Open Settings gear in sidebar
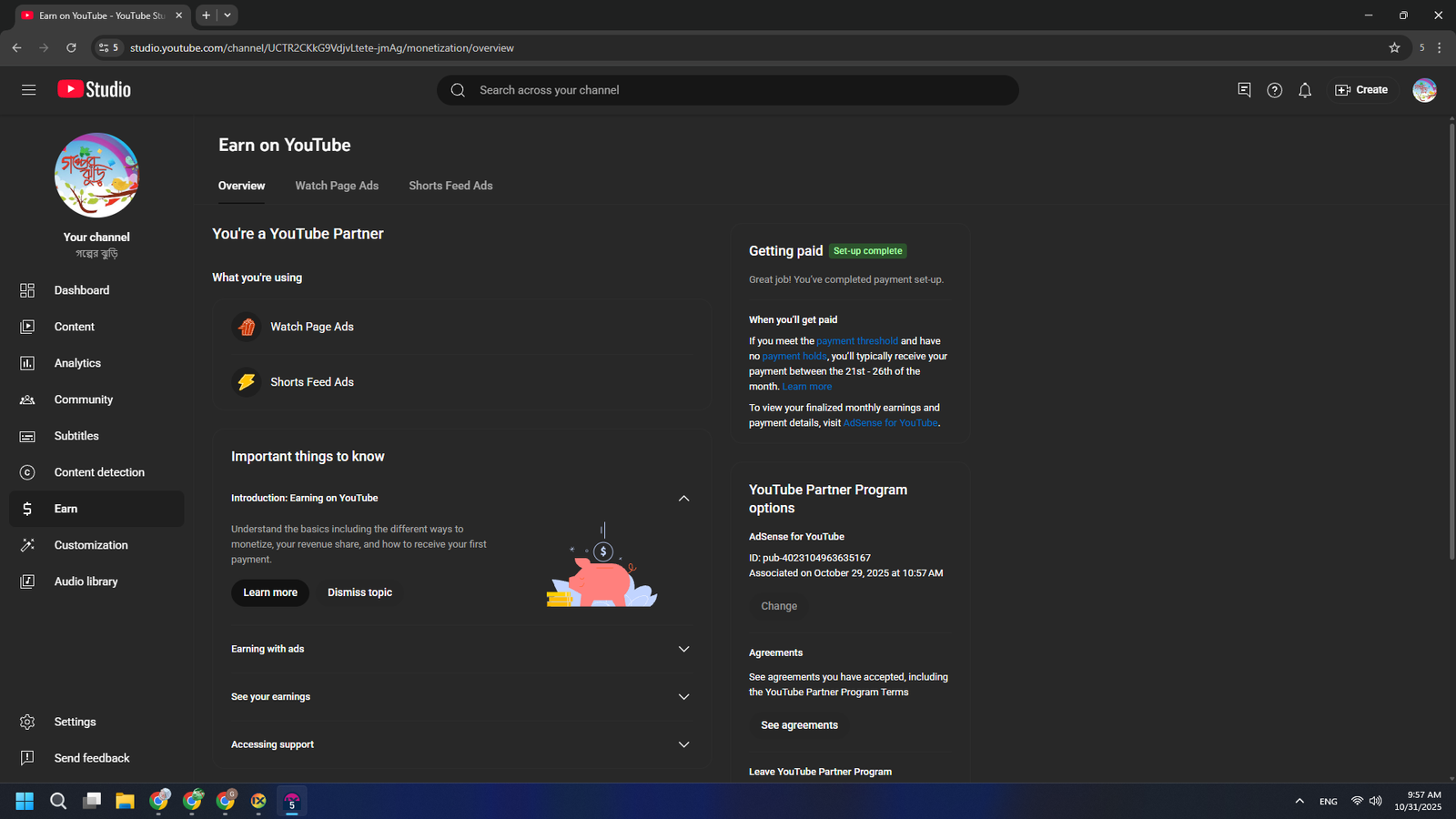 pos(75,722)
